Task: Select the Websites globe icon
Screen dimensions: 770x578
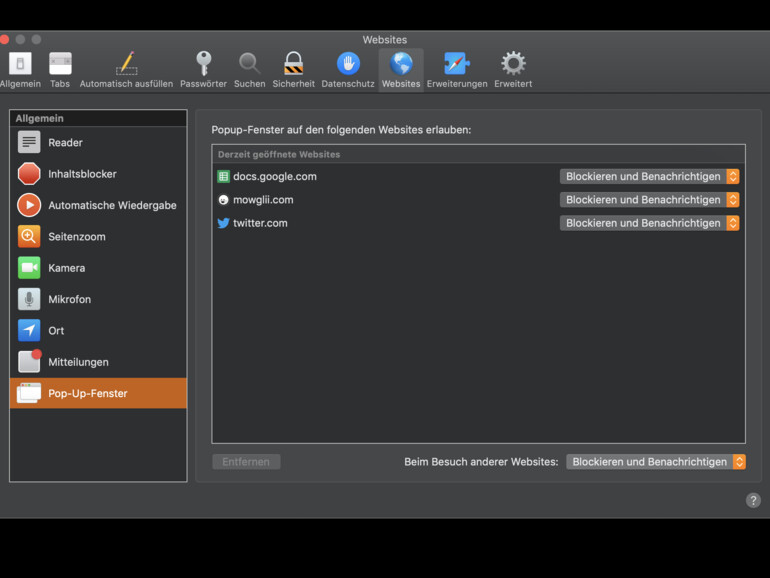Action: click(x=401, y=64)
